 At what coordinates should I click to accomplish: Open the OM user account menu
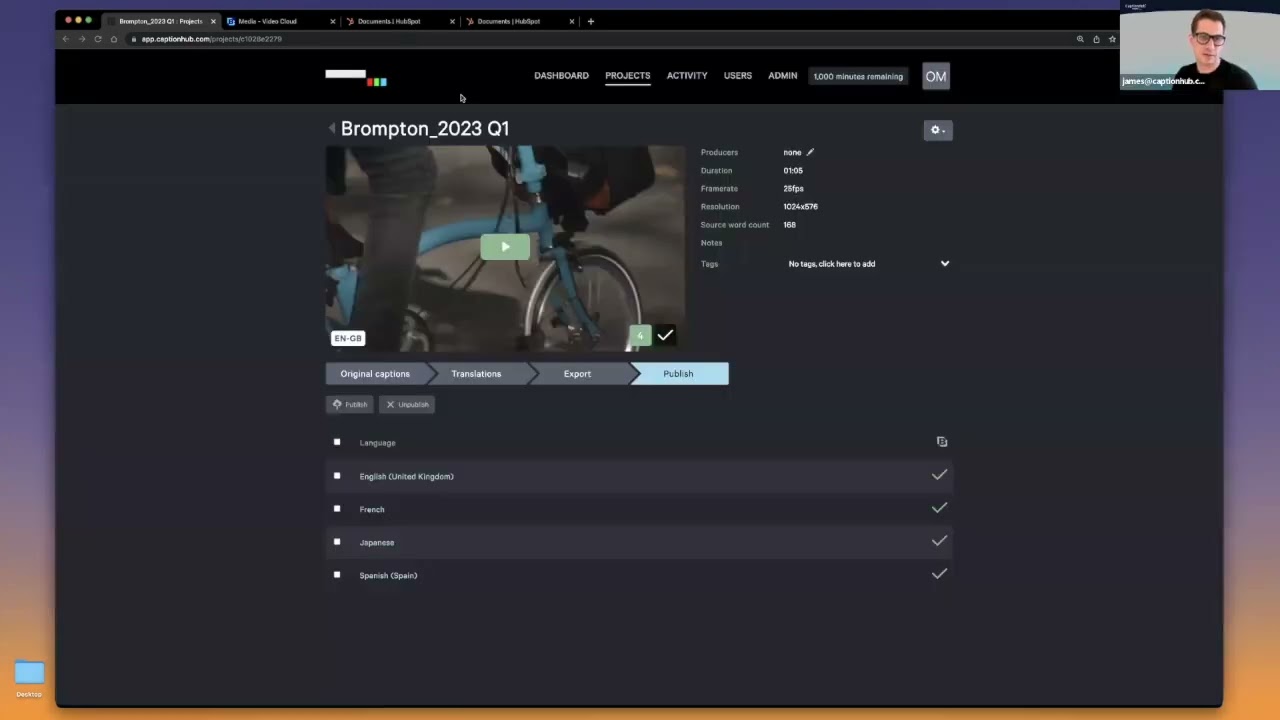coord(935,76)
